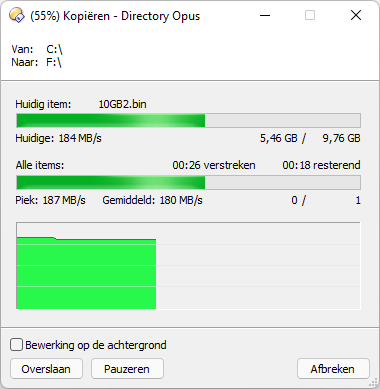380x389 pixels.
Task: Click the 'Piek: 187 MB/s' peak speed label
Action: coord(50,200)
